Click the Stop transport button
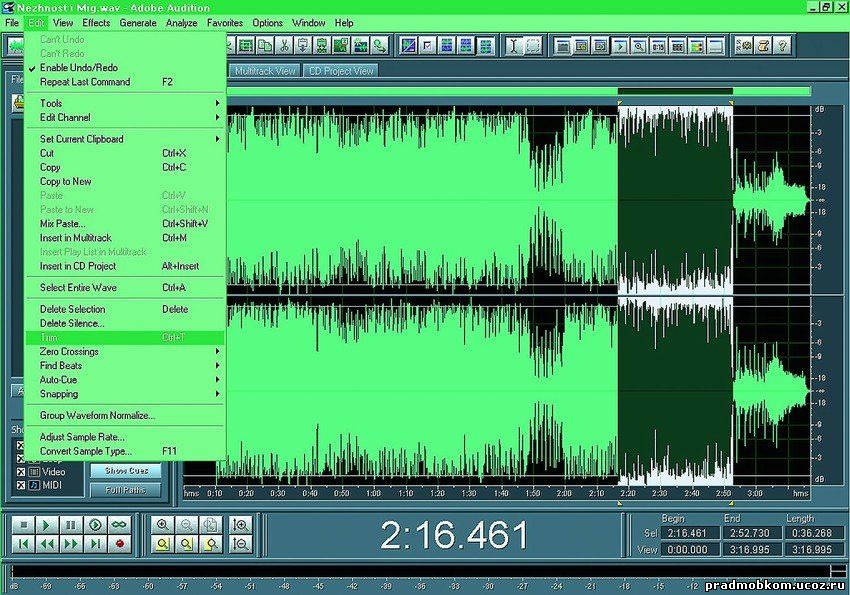Screen dimensions: 850x595 tap(23, 525)
